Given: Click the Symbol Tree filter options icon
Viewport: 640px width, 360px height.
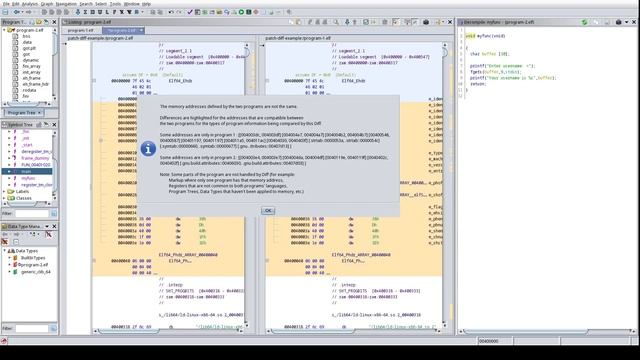Looking at the screenshot, I should coord(53,213).
